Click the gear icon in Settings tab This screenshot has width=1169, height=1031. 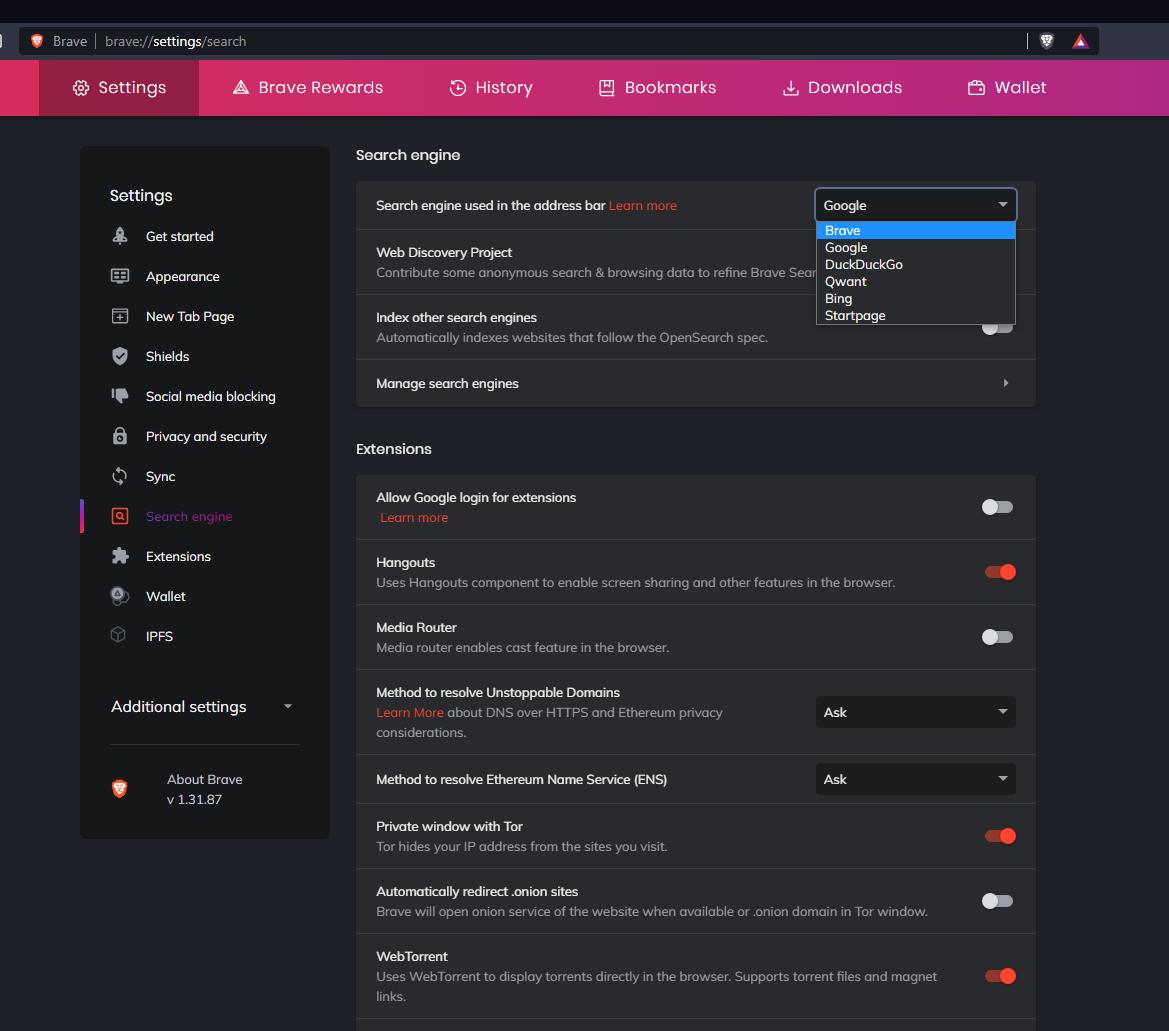[81, 88]
